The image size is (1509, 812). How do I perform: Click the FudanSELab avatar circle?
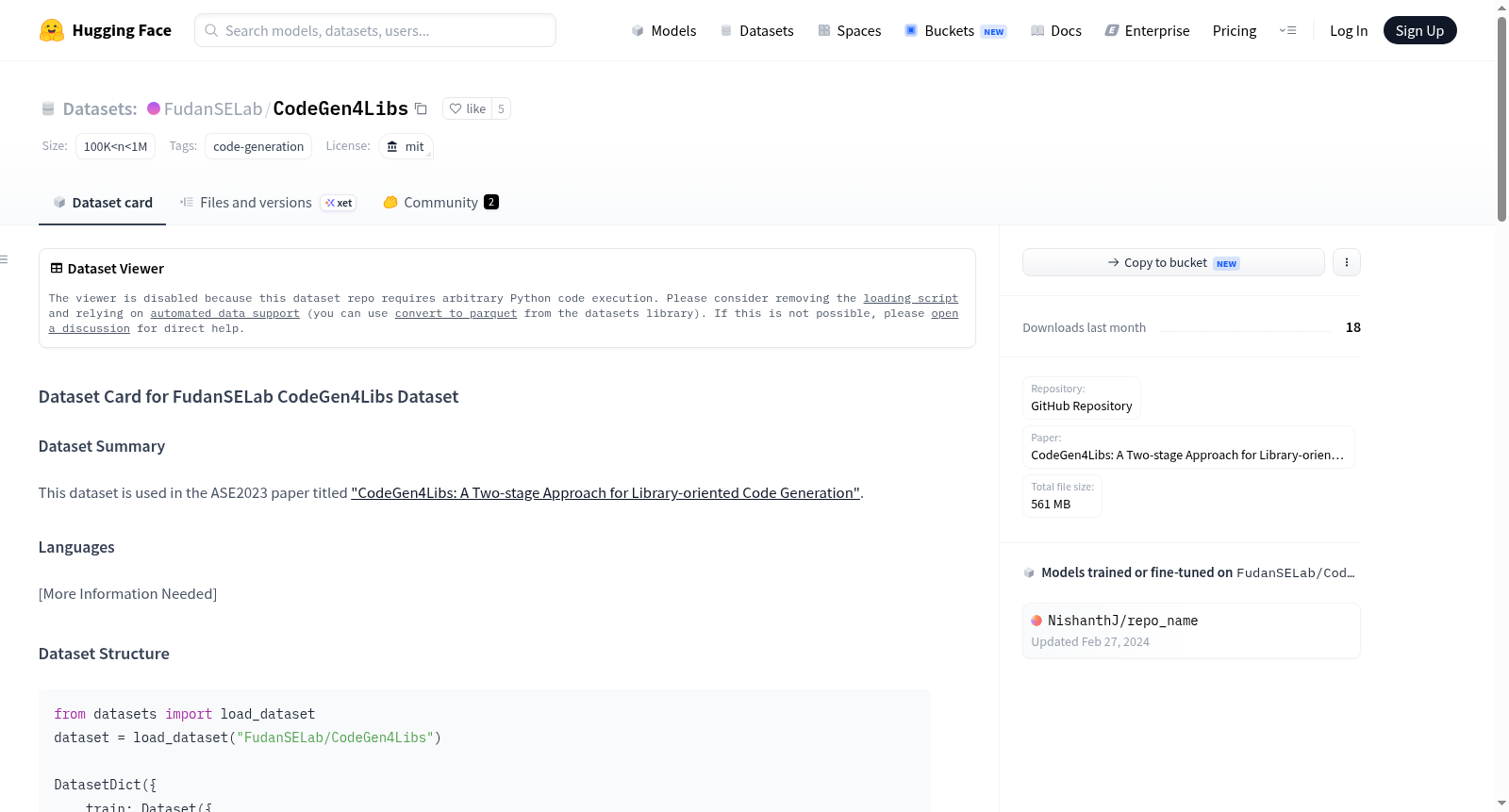click(x=154, y=108)
